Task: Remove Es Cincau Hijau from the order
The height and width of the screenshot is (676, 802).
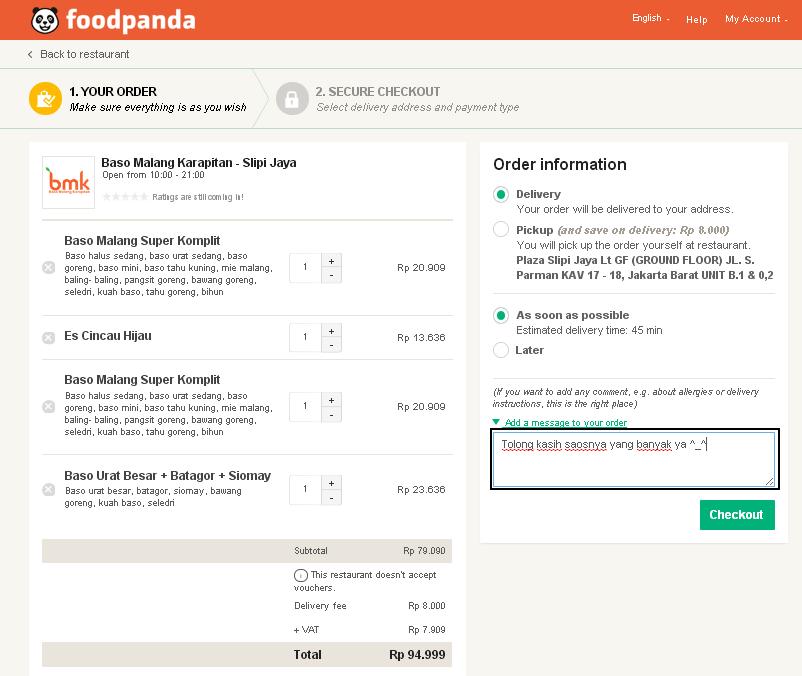Action: (x=48, y=338)
